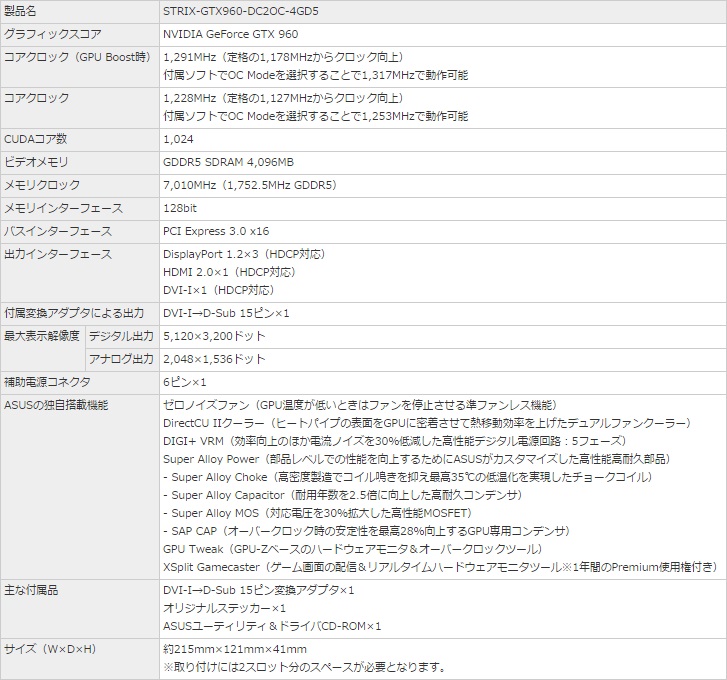This screenshot has height=680, width=727.
Task: Click the 6ピン×1 value
Action: pyautogui.click(x=185, y=382)
